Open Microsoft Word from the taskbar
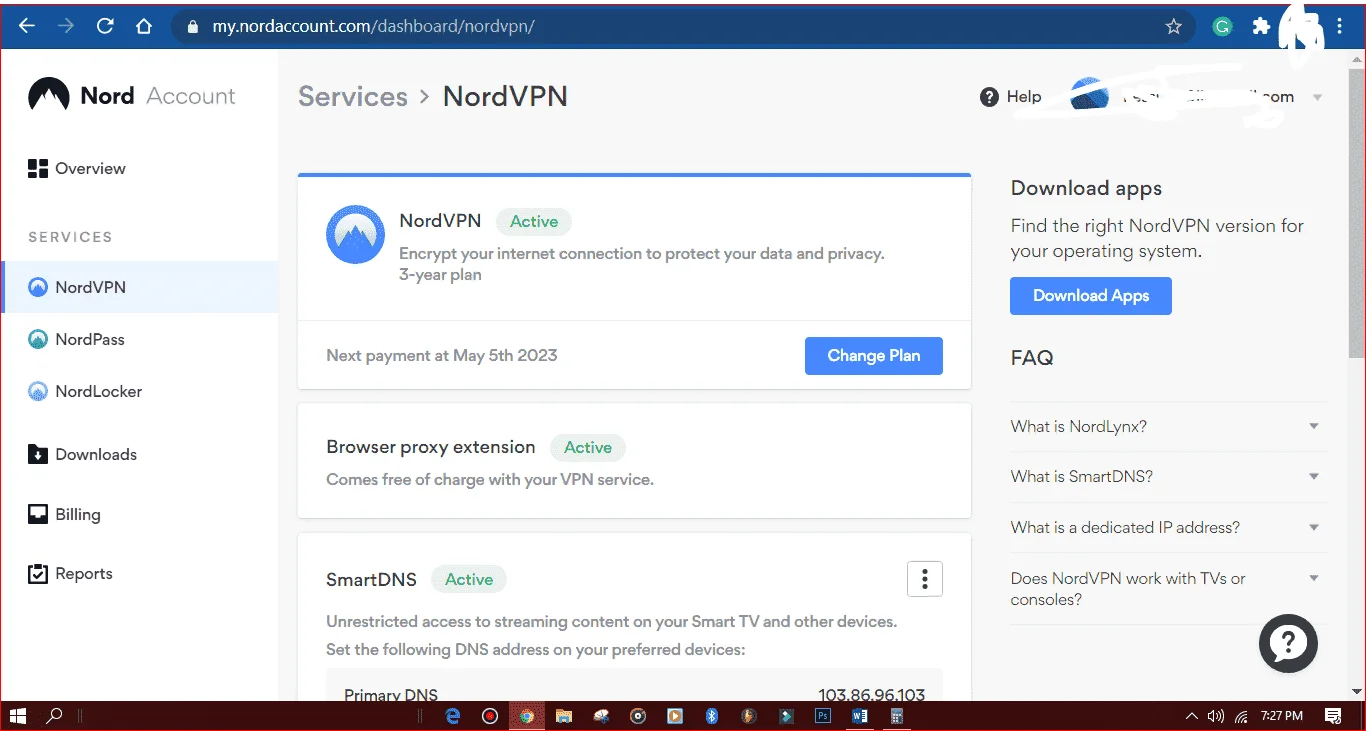The width and height of the screenshot is (1366, 731). coord(860,716)
